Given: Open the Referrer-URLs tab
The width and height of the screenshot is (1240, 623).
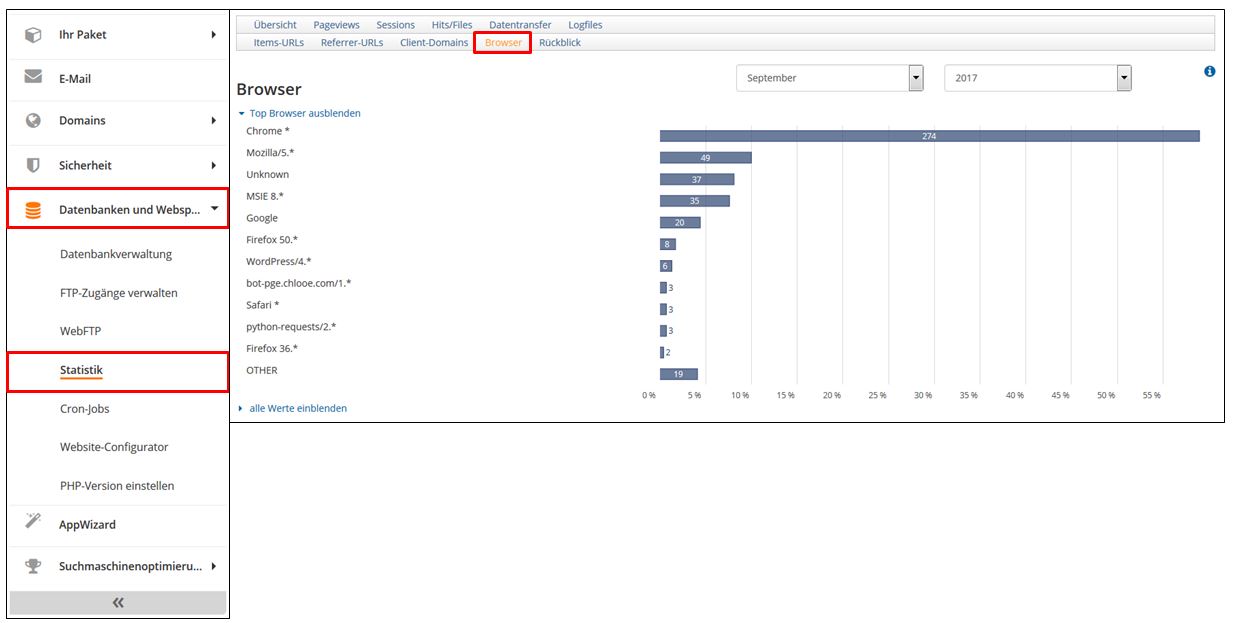Looking at the screenshot, I should point(351,43).
